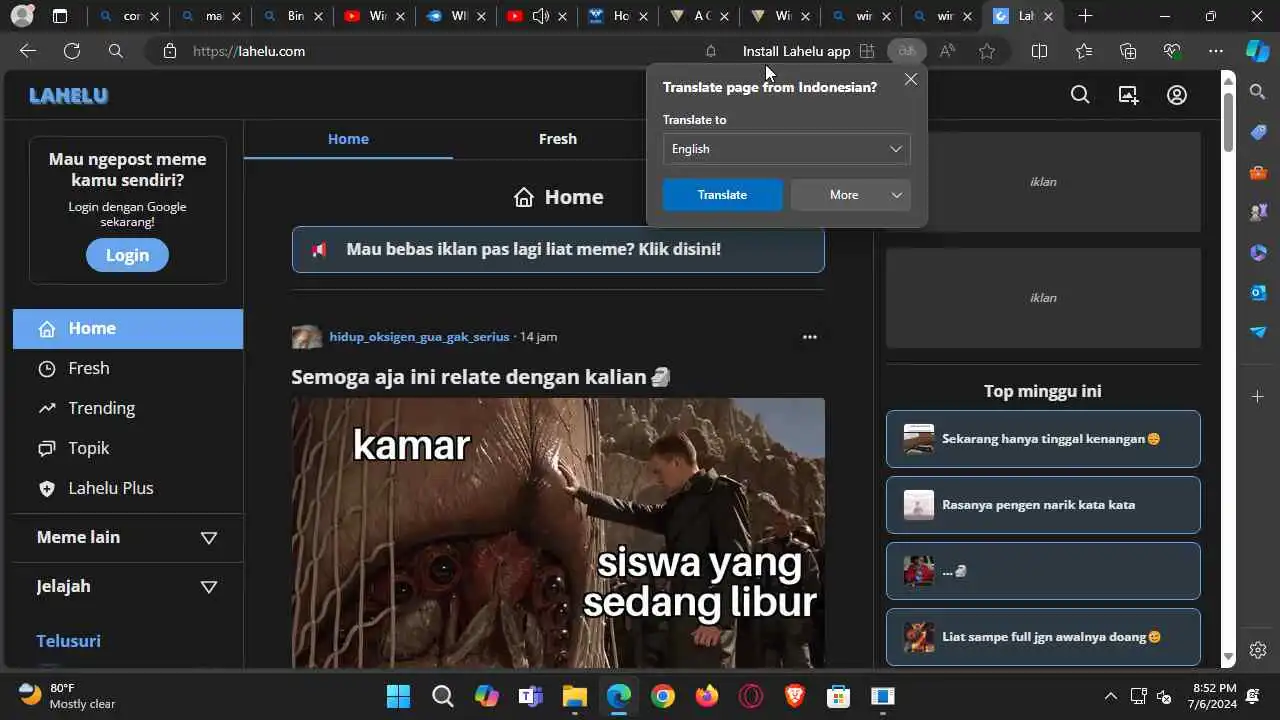Open browser essentials heart icon
Viewport: 1280px width, 720px height.
click(x=1172, y=51)
